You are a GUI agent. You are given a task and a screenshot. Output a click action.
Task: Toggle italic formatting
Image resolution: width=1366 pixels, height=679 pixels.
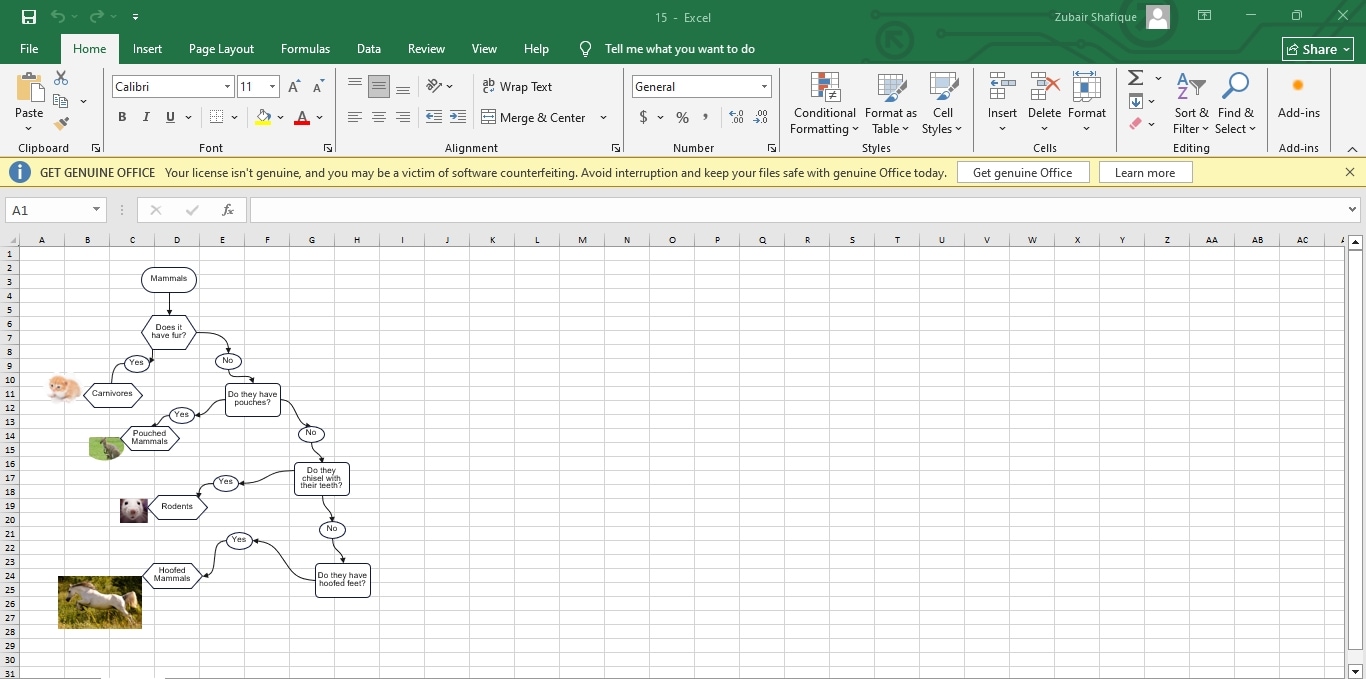pos(145,117)
